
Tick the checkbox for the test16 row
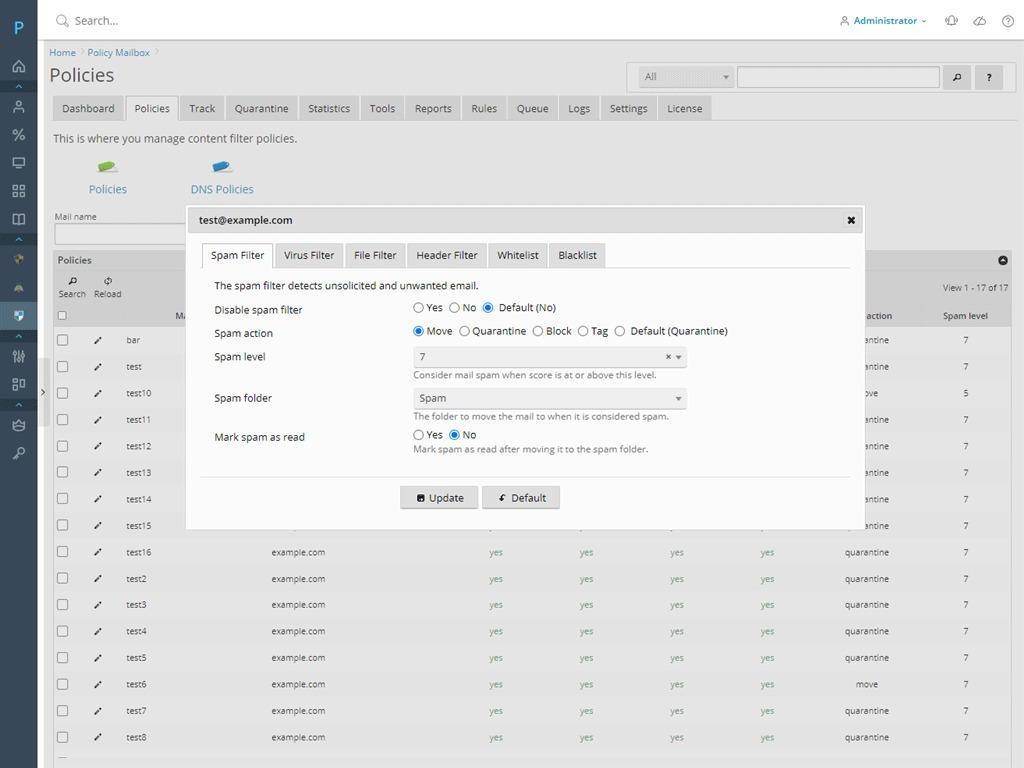pos(62,552)
